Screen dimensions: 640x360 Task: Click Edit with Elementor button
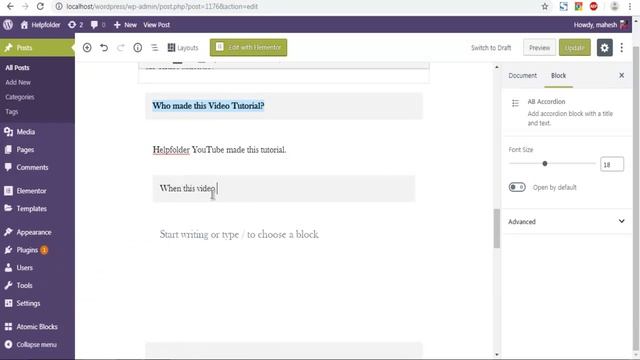(x=248, y=47)
